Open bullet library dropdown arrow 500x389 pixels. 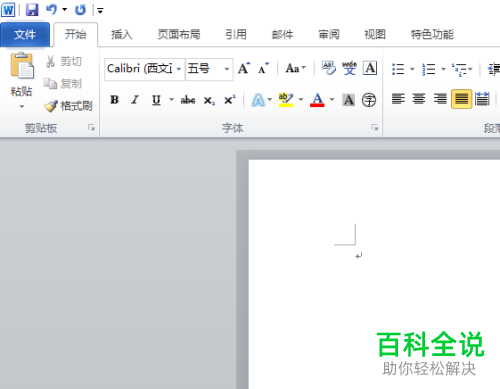(412, 69)
